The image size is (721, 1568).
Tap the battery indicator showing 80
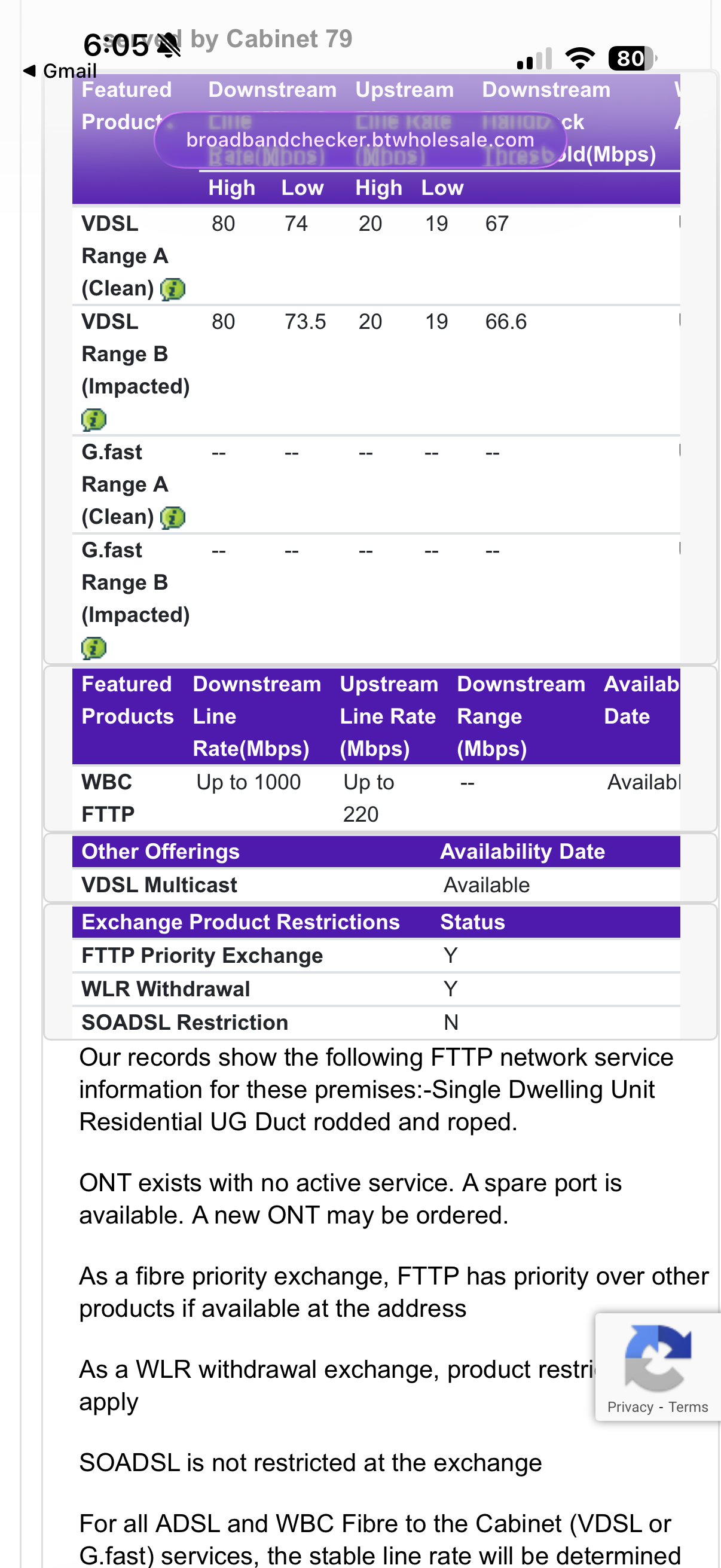coord(631,59)
